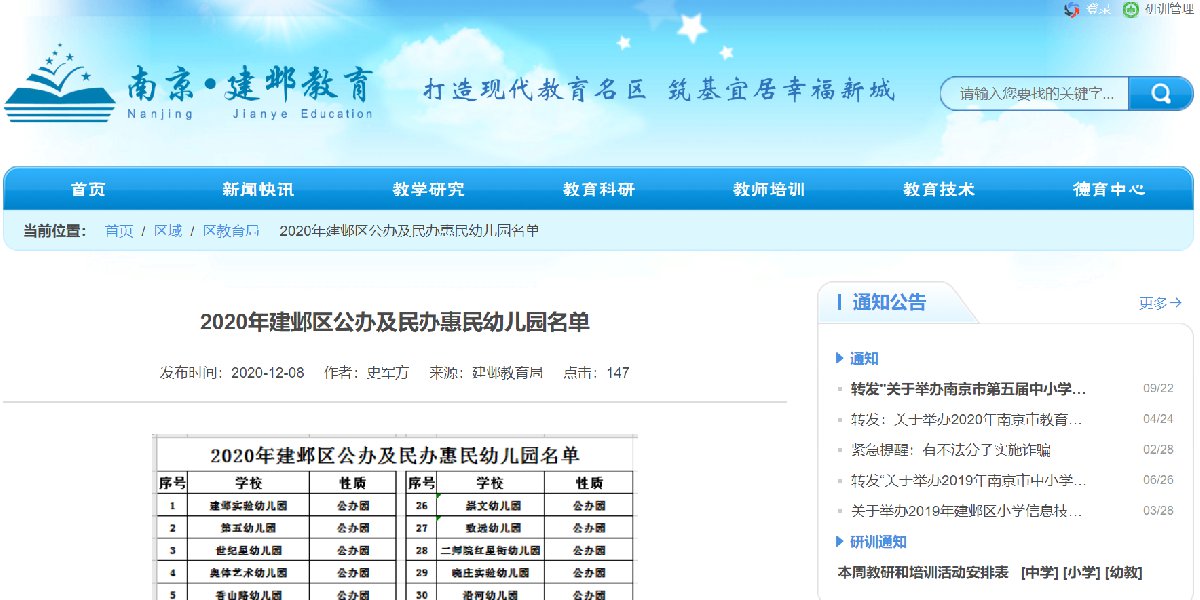
Task: Open the 紧急提醒 fraud warning notice
Action: 950,450
